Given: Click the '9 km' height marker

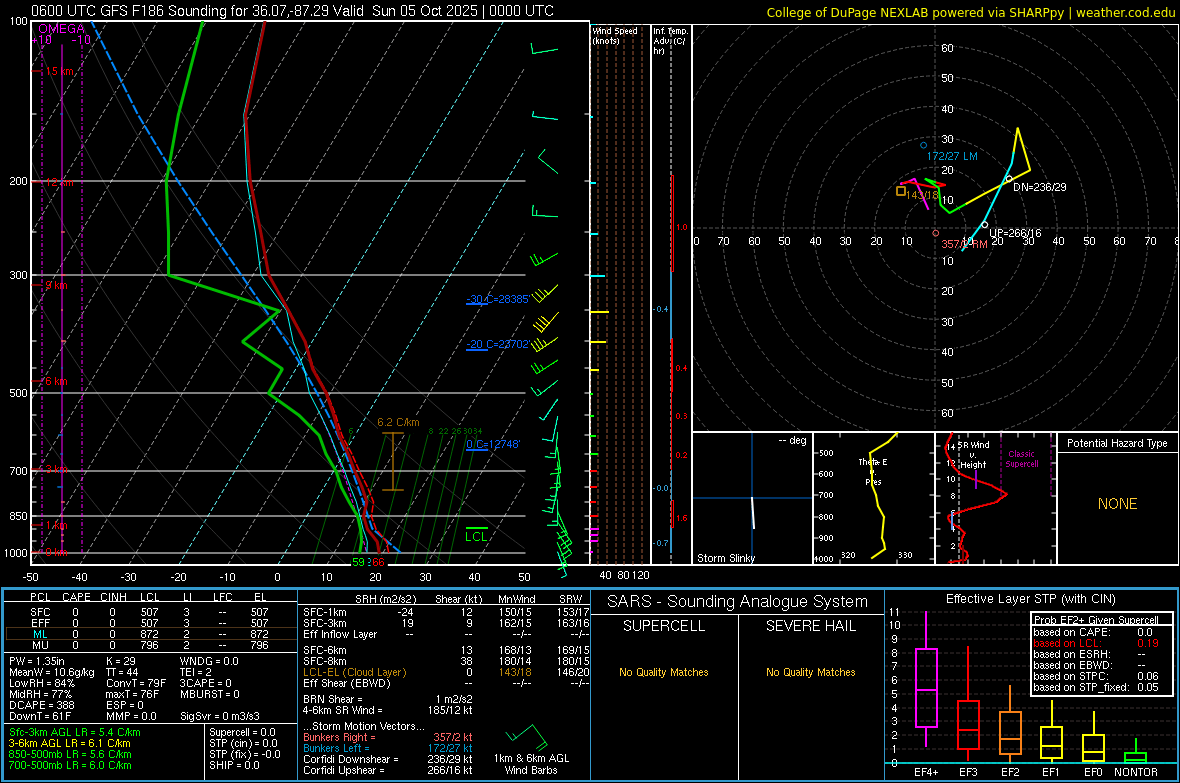Looking at the screenshot, I should [56, 285].
